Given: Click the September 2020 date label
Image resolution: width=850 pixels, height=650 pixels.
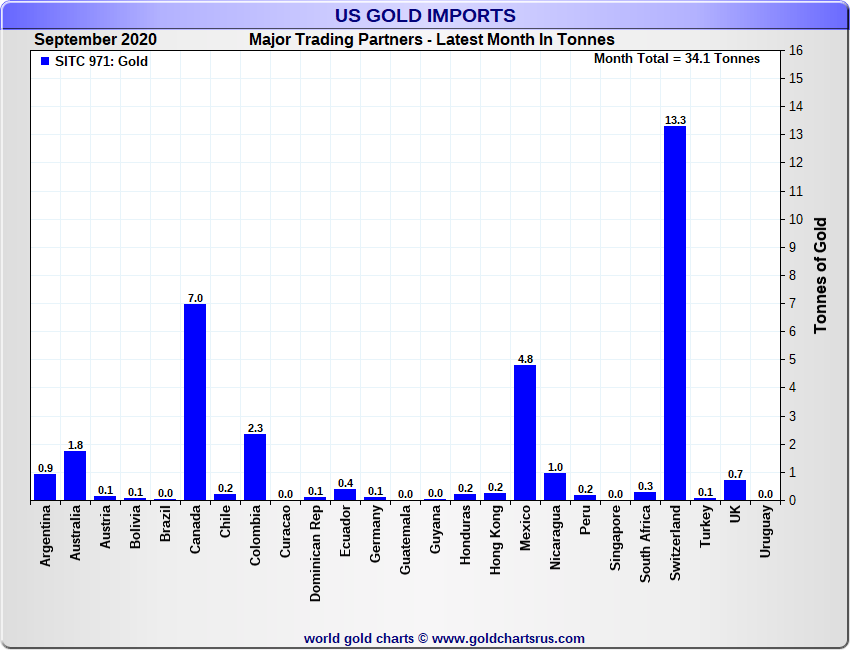Looking at the screenshot, I should coord(95,40).
